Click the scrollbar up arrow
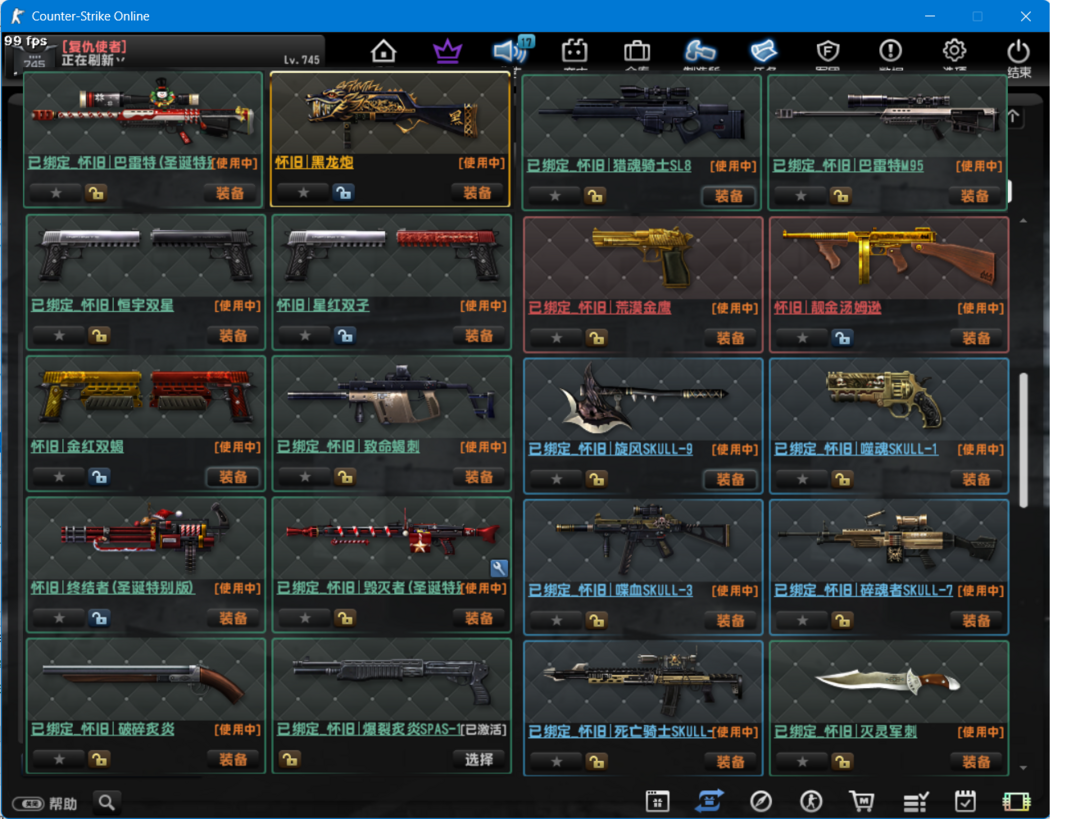Viewport: 1080px width, 819px height. coord(1024,220)
